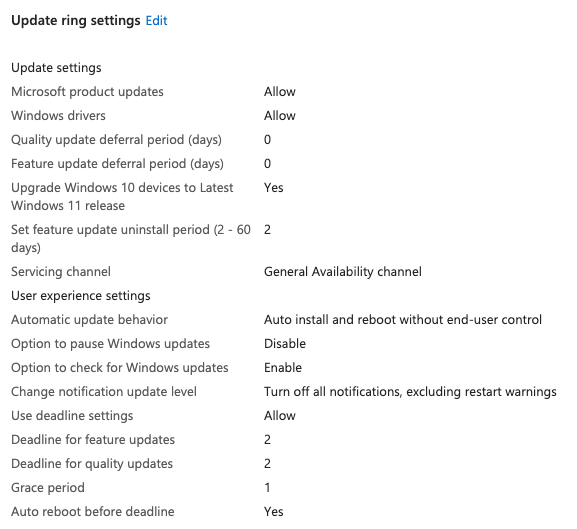This screenshot has height=529, width=577.
Task: Click the Microsoft product updates label
Action: point(87,92)
